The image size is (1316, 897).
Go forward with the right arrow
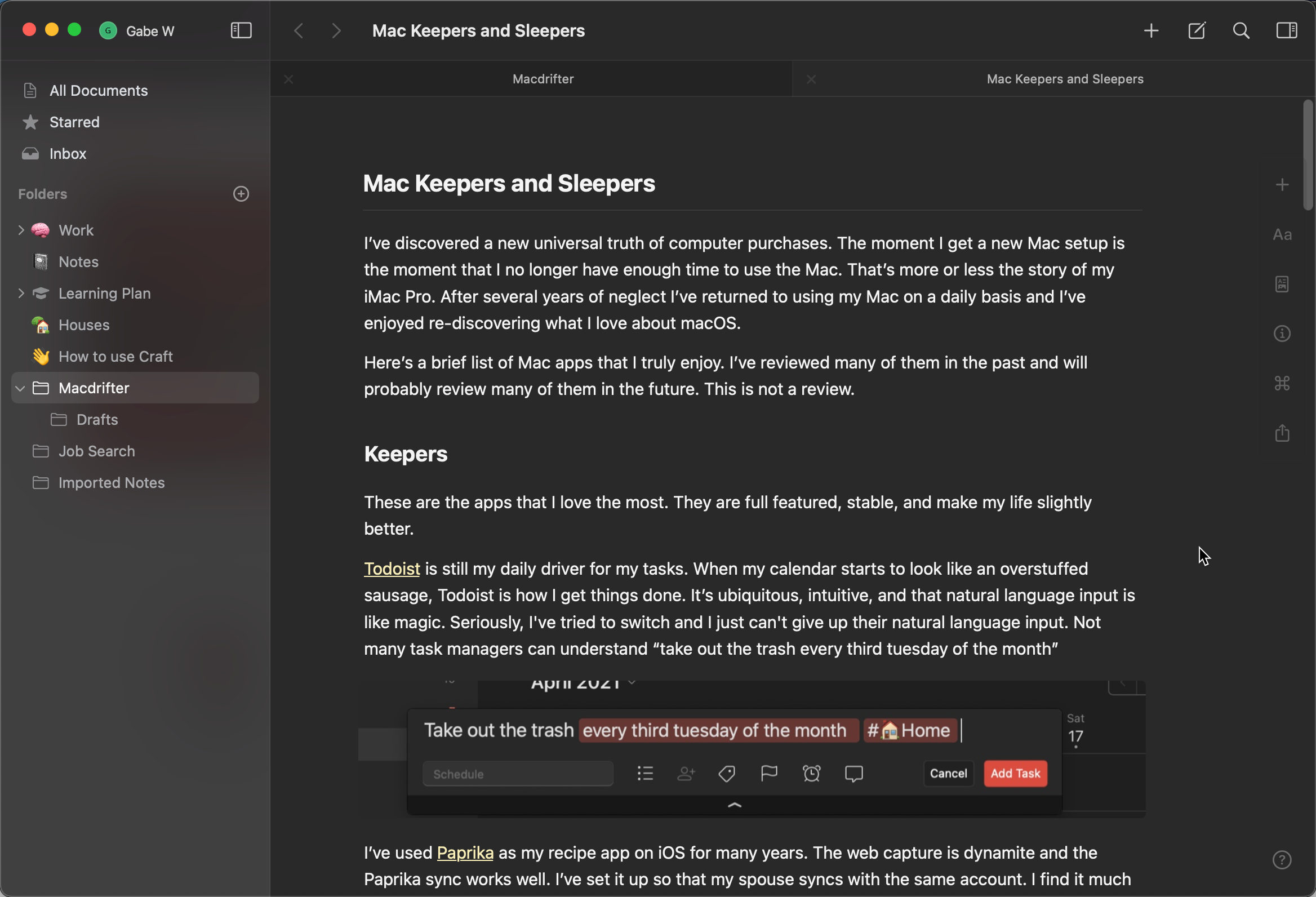click(336, 30)
